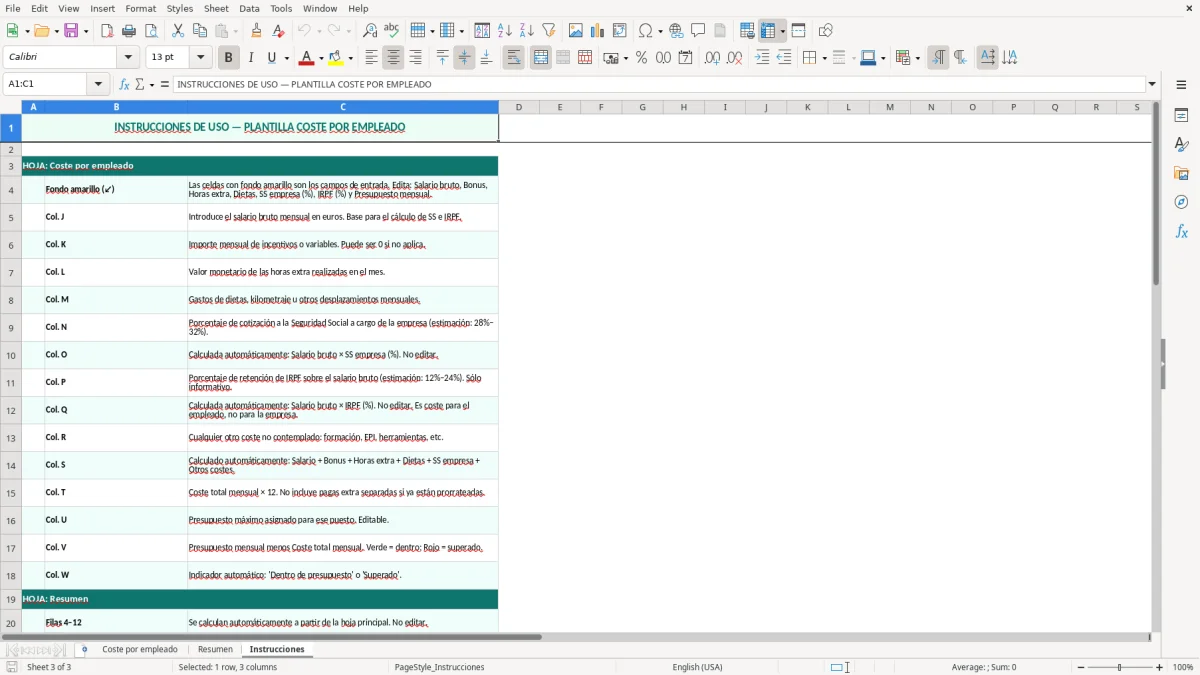Click the Split Window icon
1200x675 pixels.
799,31
